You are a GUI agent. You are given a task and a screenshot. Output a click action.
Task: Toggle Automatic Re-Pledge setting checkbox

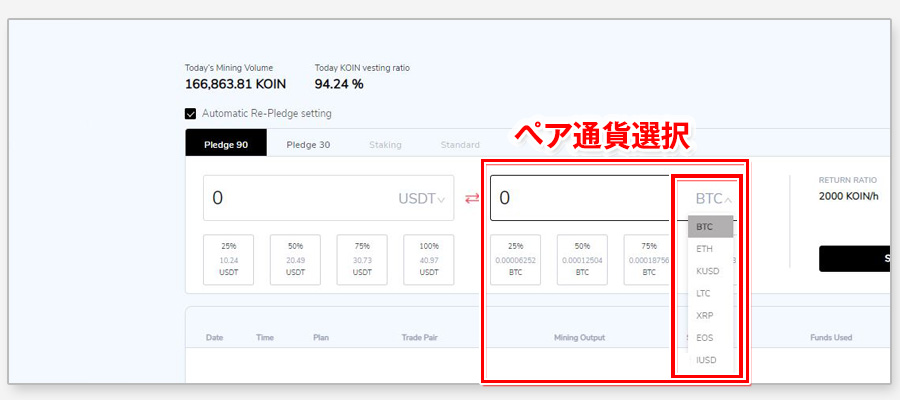click(191, 114)
